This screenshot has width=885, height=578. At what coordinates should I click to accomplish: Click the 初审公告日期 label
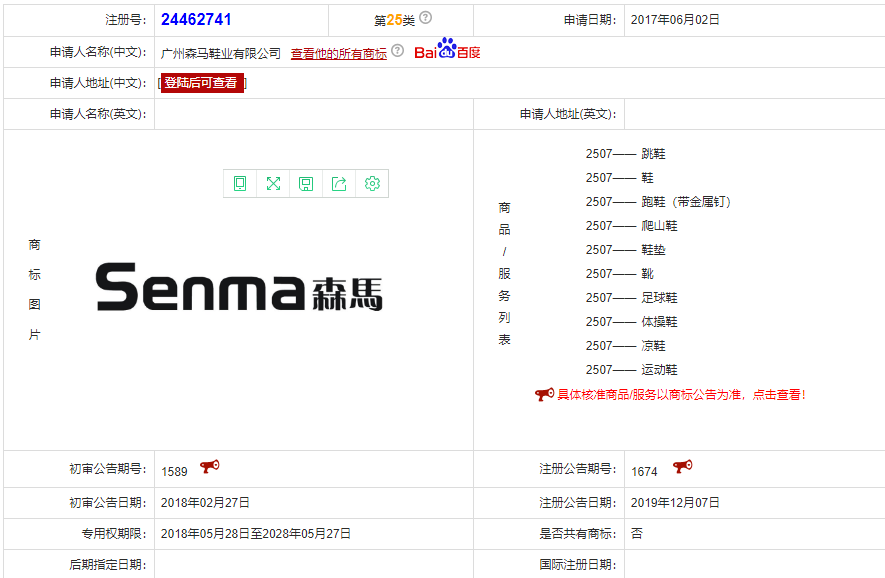coord(107,502)
